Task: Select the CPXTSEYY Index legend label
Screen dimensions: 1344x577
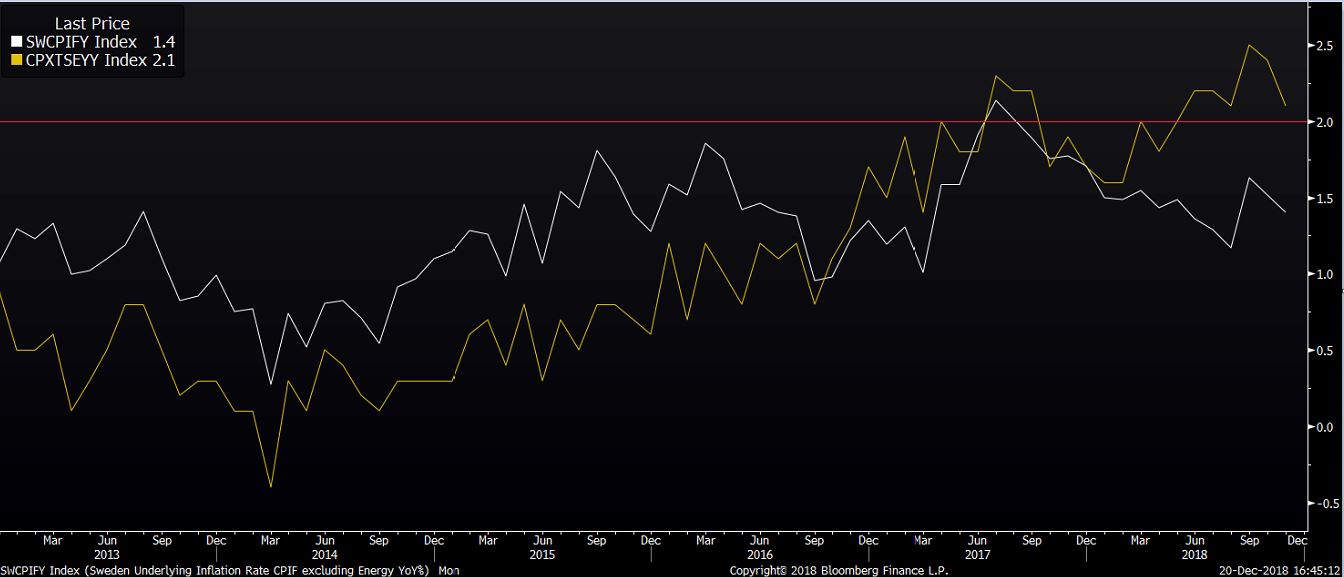Action: (86, 60)
